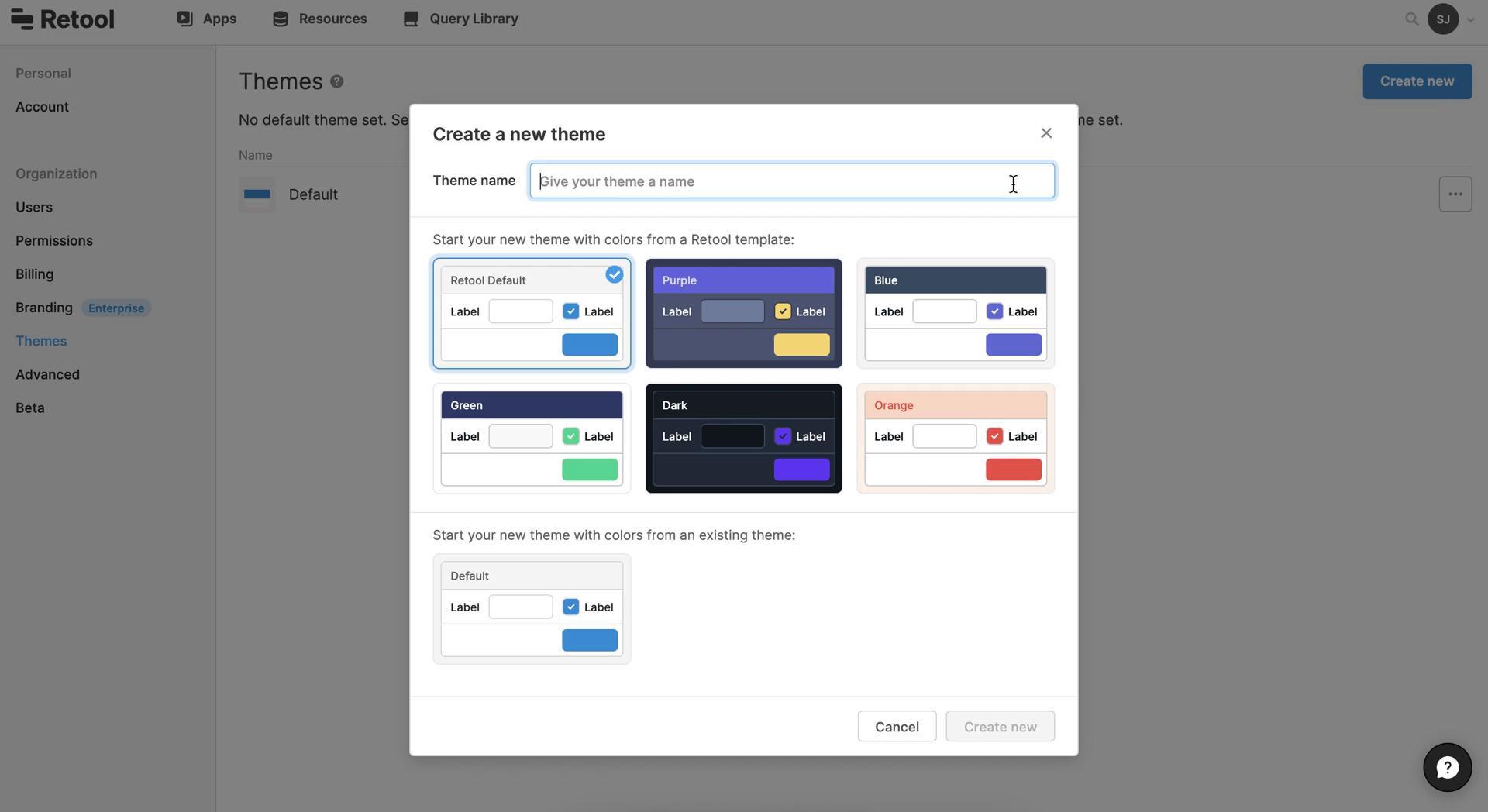Click the red checkbox in Orange preview
The width and height of the screenshot is (1488, 812).
pos(994,436)
